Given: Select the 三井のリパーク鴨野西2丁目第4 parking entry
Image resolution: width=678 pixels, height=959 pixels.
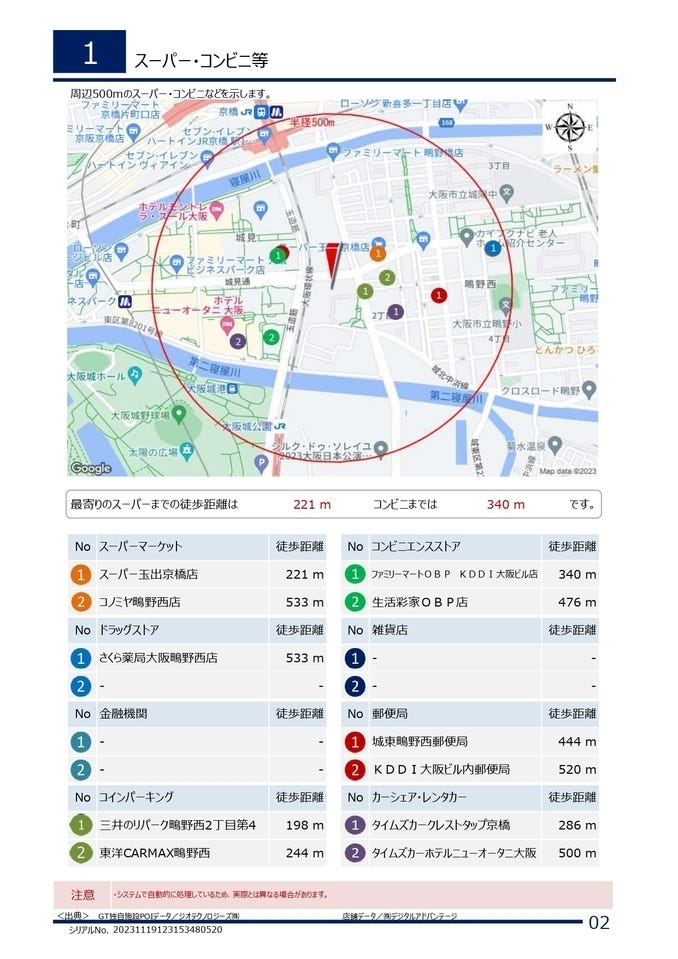Looking at the screenshot, I should point(178,825).
